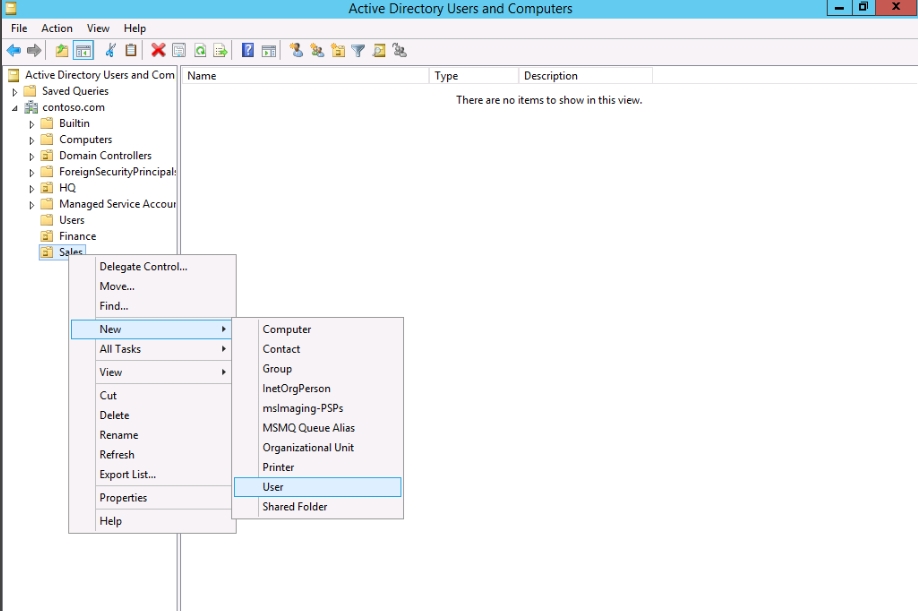Expand the Managed Service Accounts node
The width and height of the screenshot is (918, 611).
32,205
